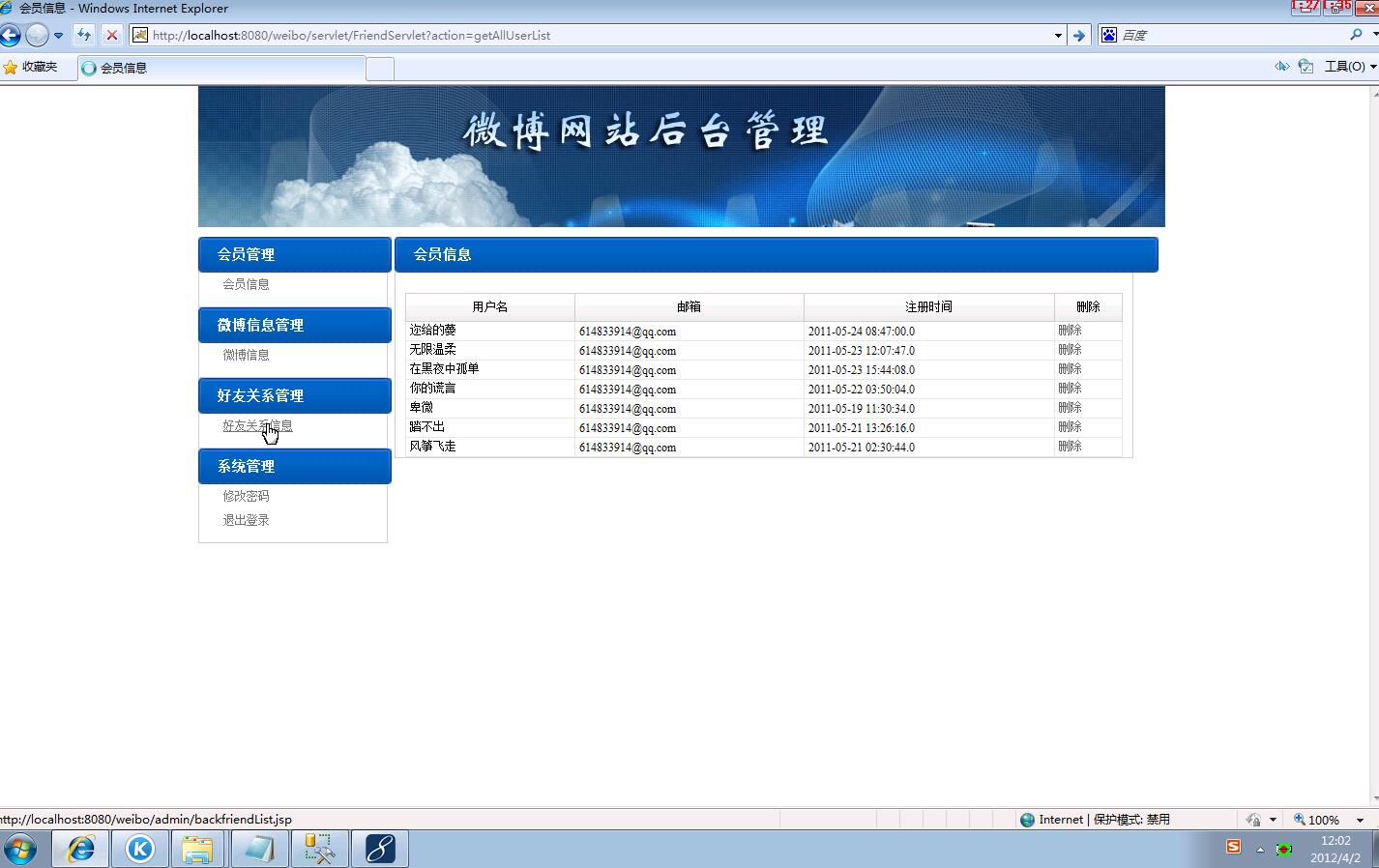1379x868 pixels.
Task: Delete user 迩给的薆 via 删除
Action: [1070, 331]
